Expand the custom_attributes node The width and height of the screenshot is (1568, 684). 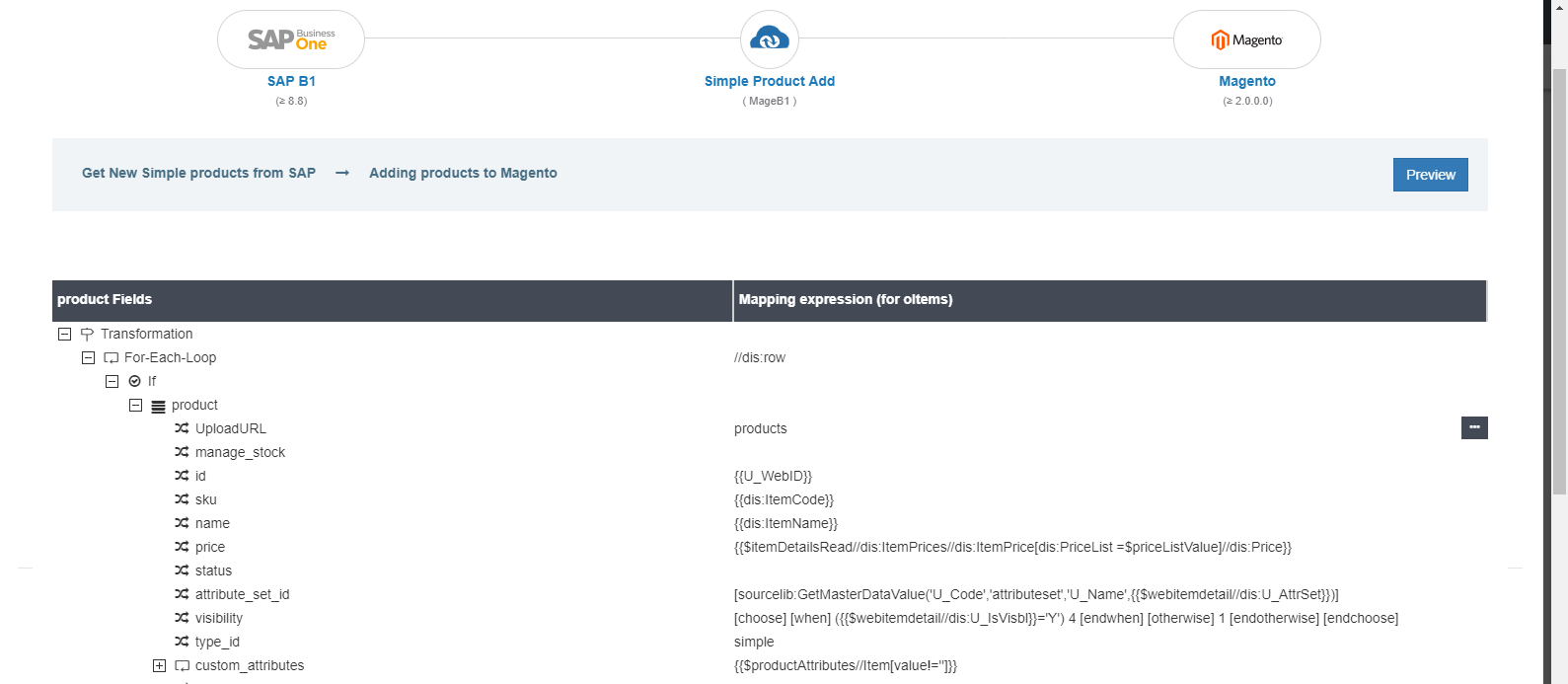pos(159,665)
